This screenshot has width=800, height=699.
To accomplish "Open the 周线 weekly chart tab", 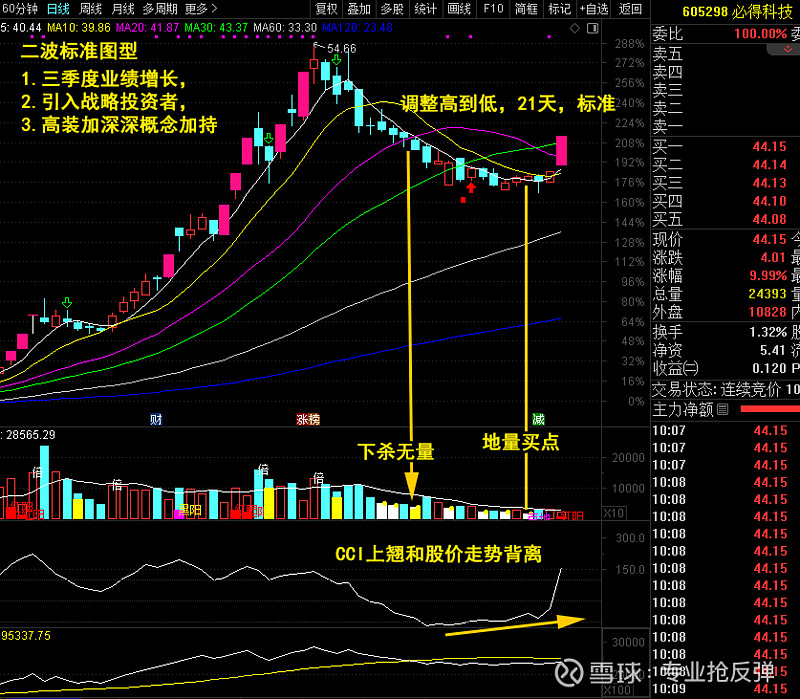I will pos(90,9).
